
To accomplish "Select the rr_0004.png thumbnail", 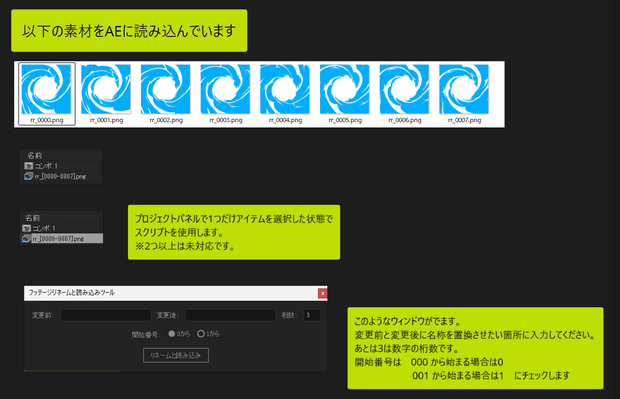I will coord(285,89).
